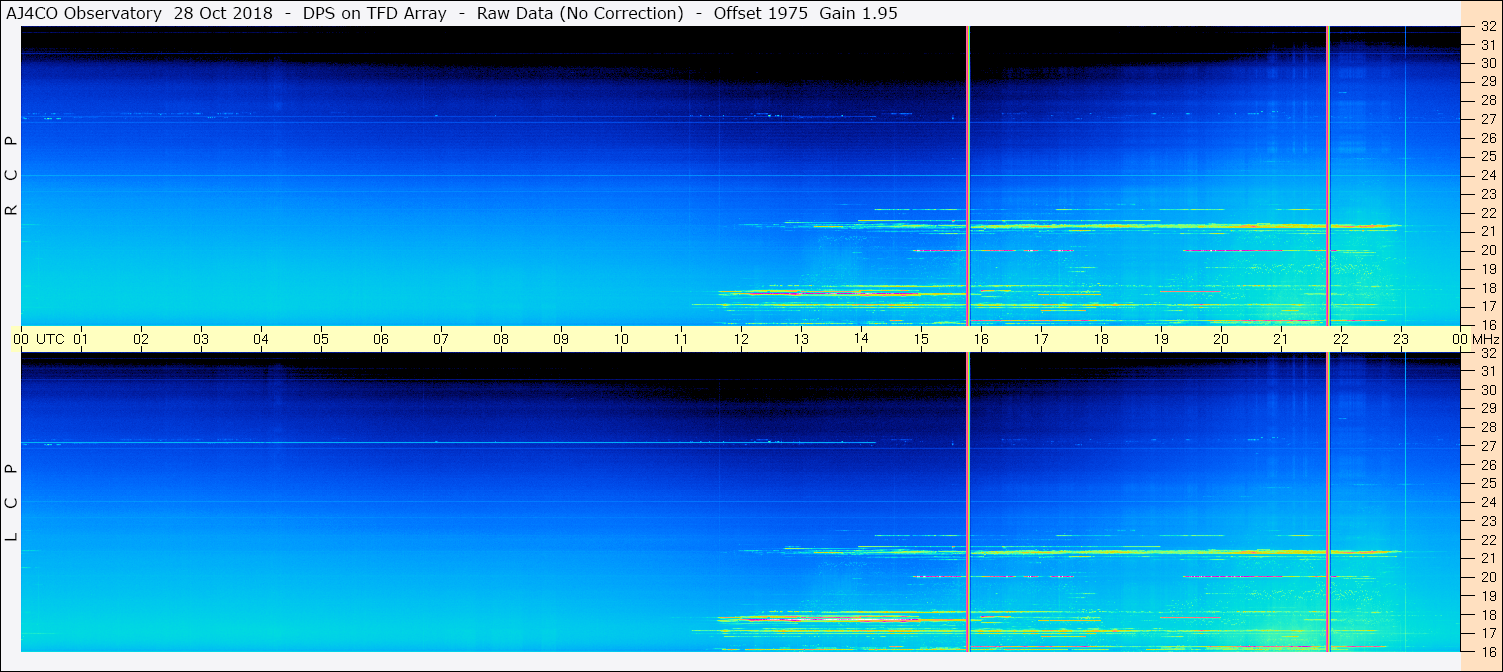
Task: Click the "AJ4CO Observatory" title text
Action: tap(85, 13)
